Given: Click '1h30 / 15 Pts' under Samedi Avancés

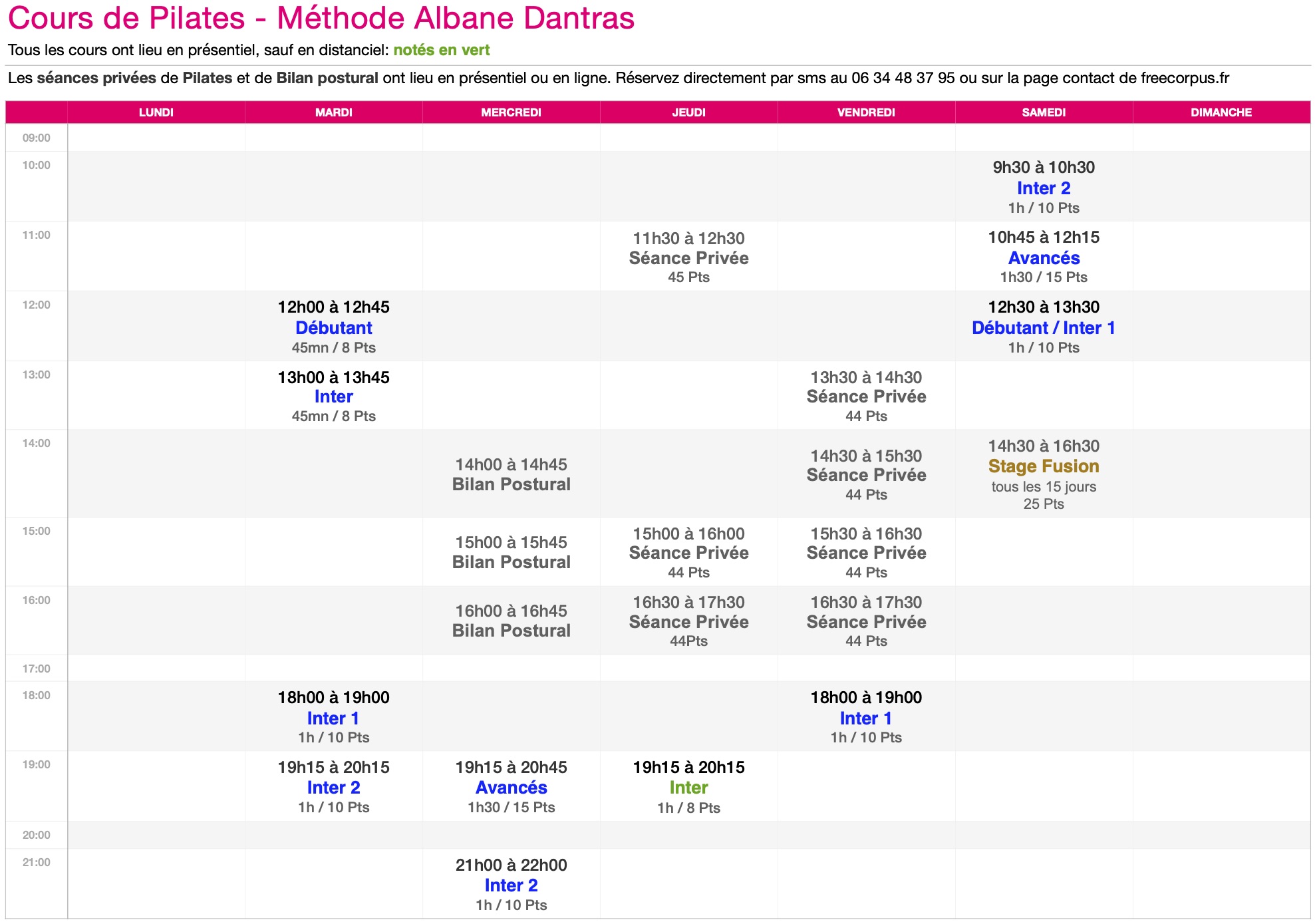Looking at the screenshot, I should coord(1044,277).
